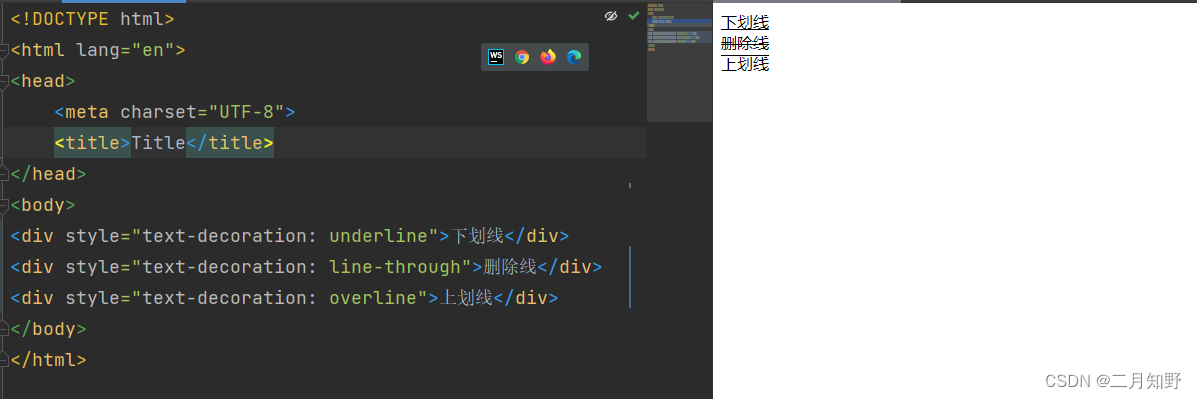The image size is (1197, 399).
Task: Click 删除线 text inside second div code
Action: 510,267
